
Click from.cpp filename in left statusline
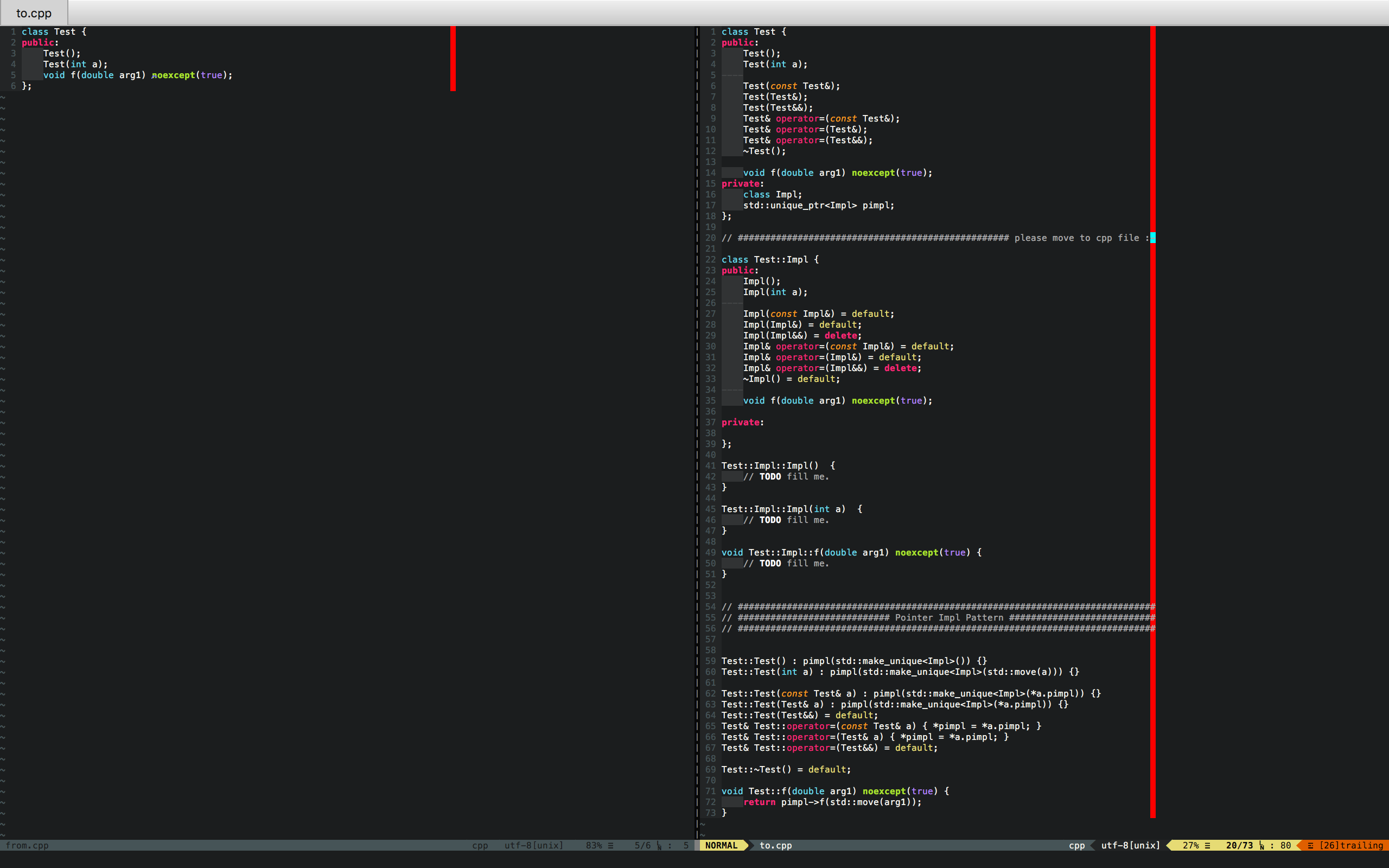(x=27, y=845)
